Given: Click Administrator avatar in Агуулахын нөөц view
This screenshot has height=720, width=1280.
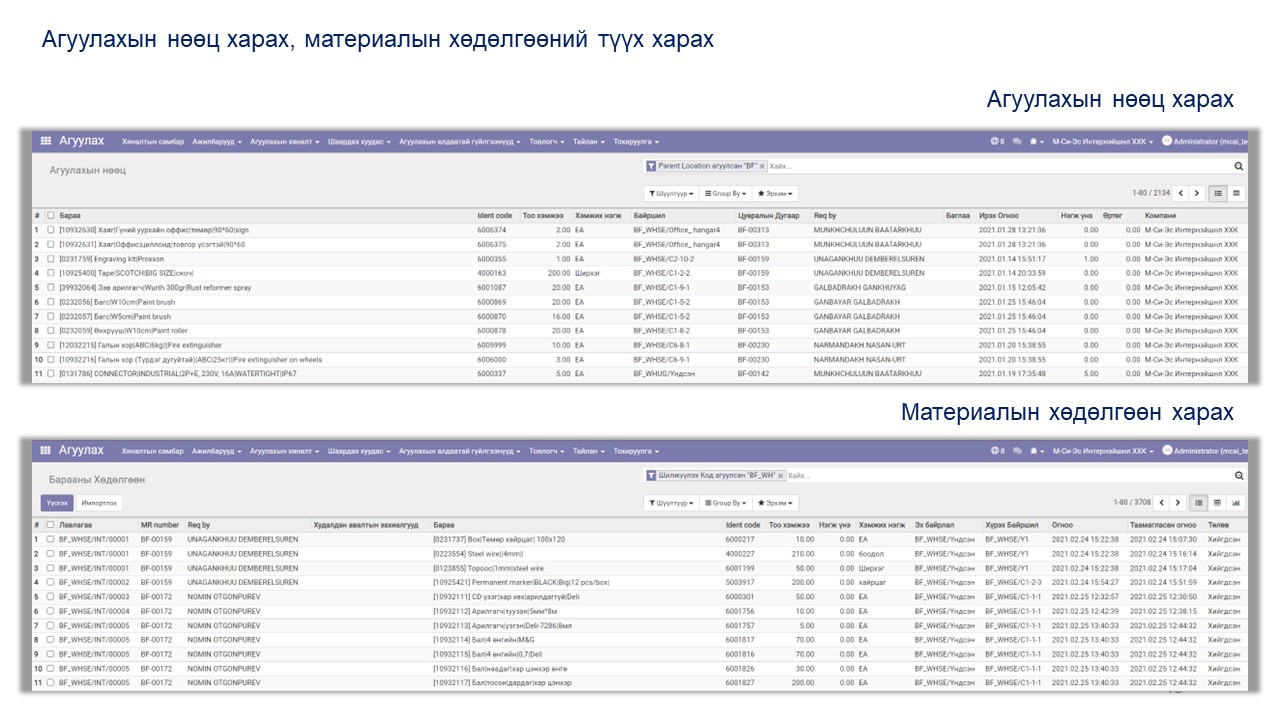Looking at the screenshot, I should [1167, 142].
